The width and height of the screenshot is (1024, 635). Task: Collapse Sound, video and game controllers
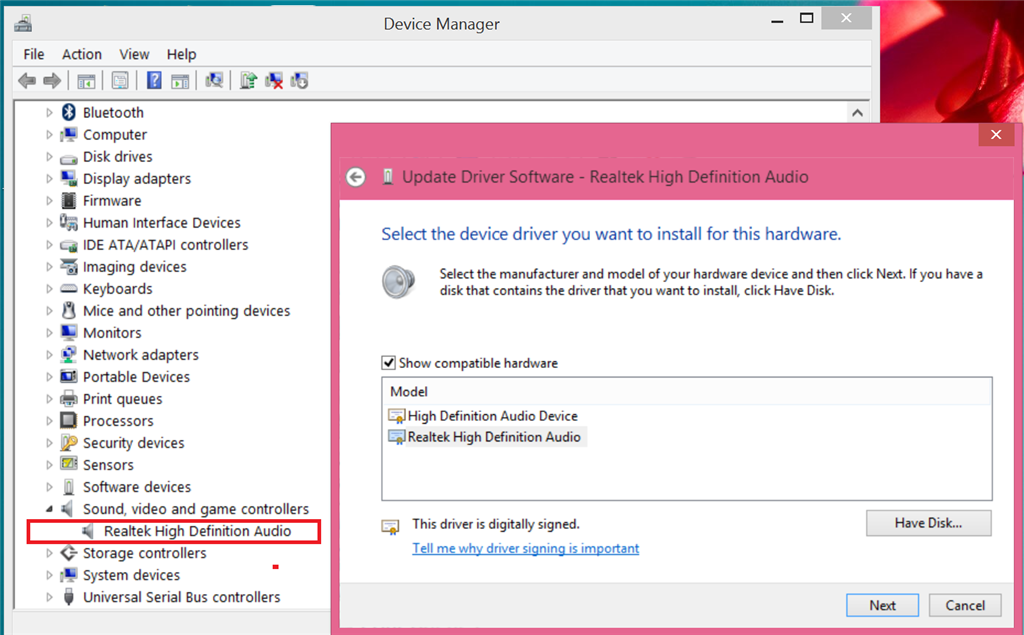click(x=49, y=509)
